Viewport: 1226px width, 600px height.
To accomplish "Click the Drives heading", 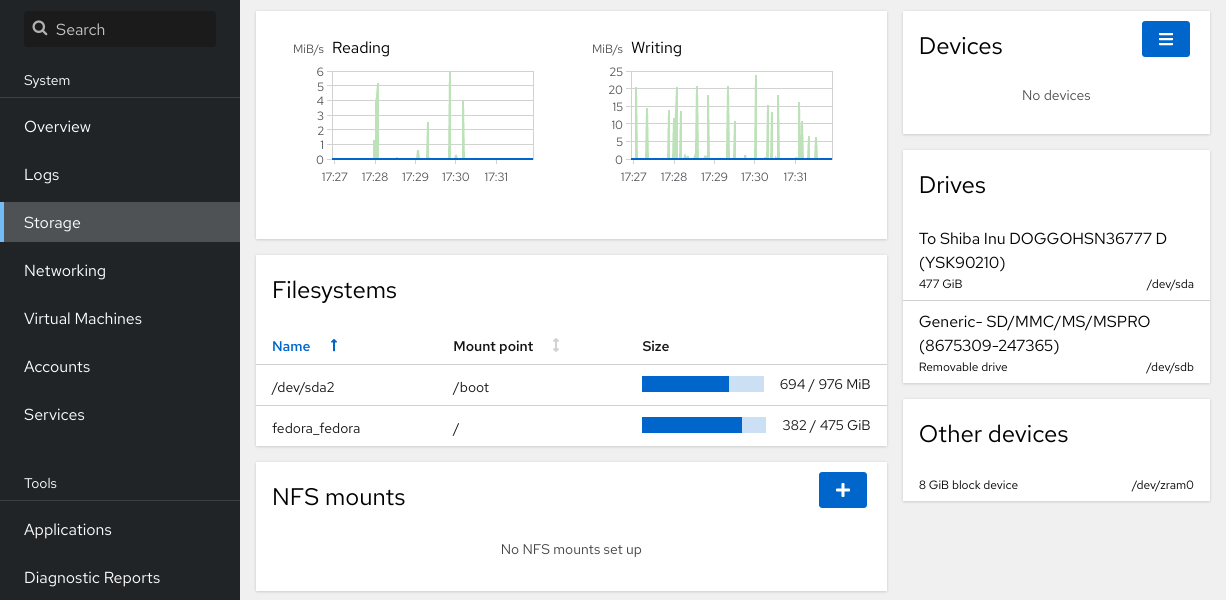I will pyautogui.click(x=952, y=185).
